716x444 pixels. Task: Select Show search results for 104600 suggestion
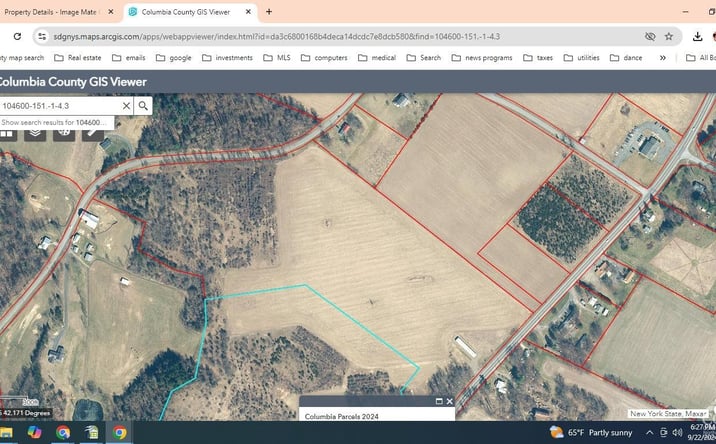57,122
